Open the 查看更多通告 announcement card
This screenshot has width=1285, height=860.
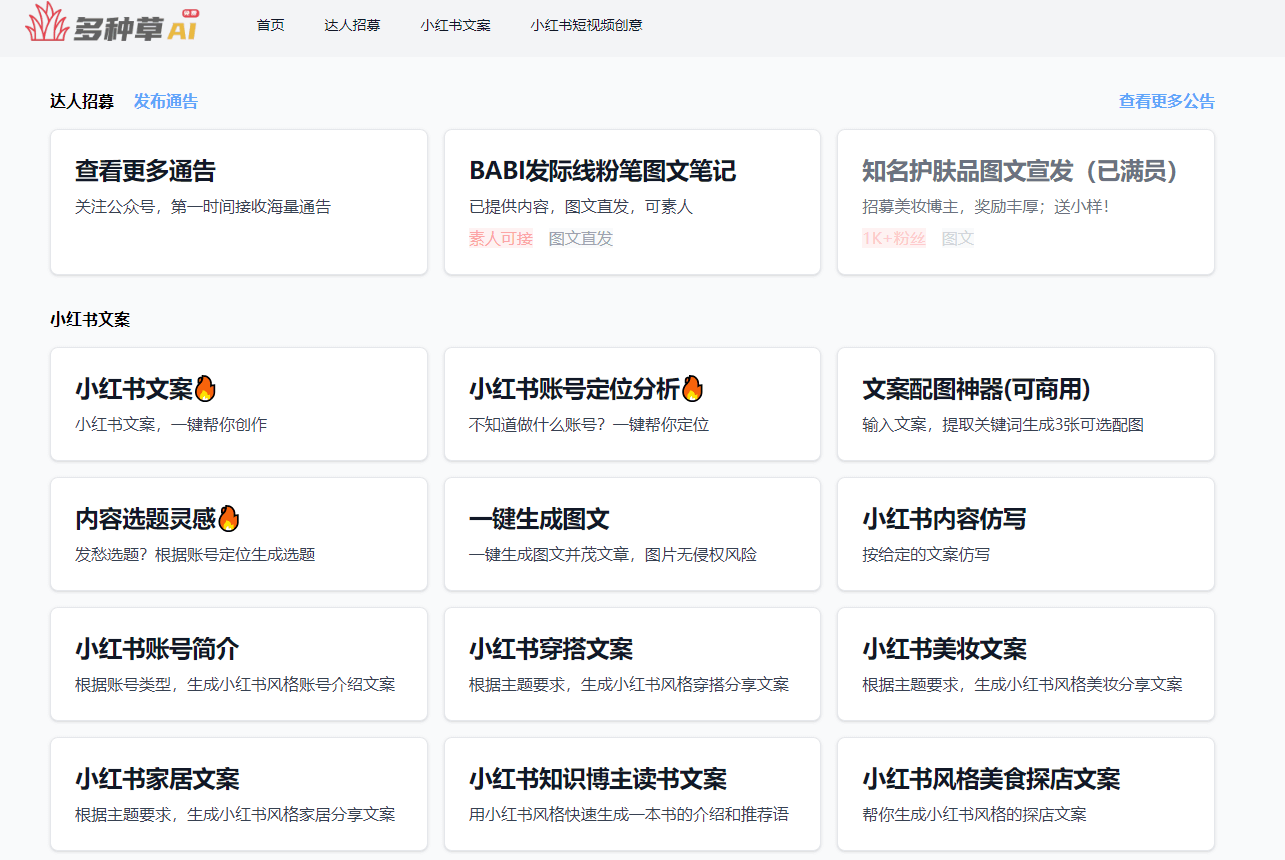coord(238,201)
